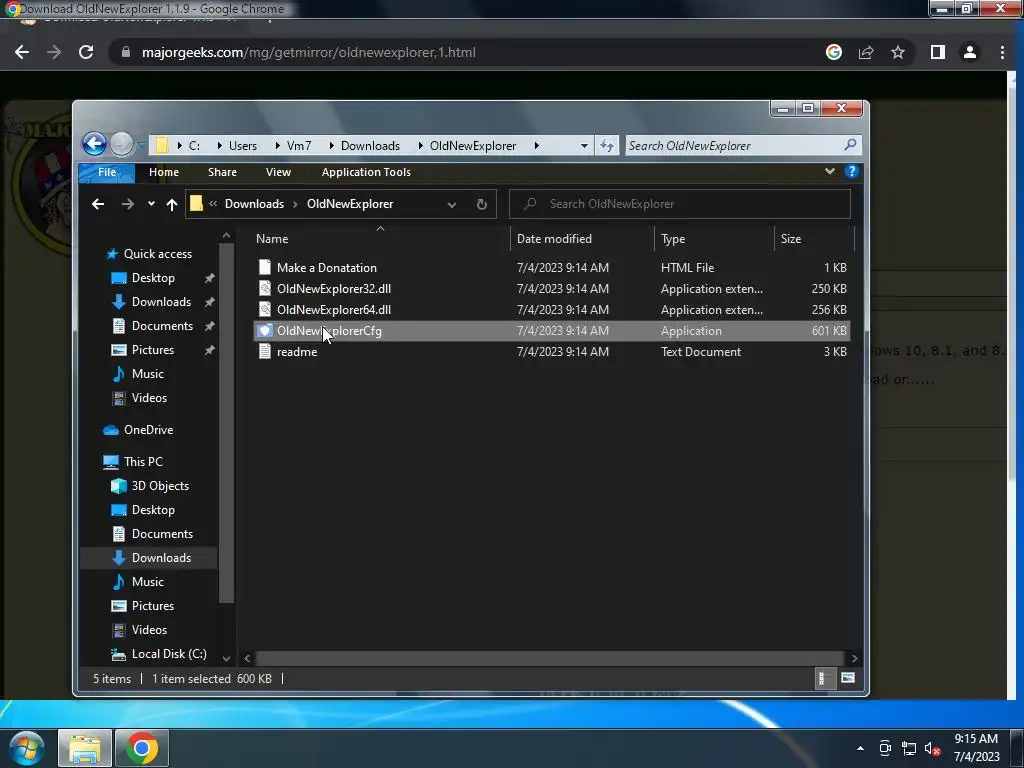The image size is (1024, 768).
Task: Open pinned Documents under Quick access
Action: coord(162,326)
